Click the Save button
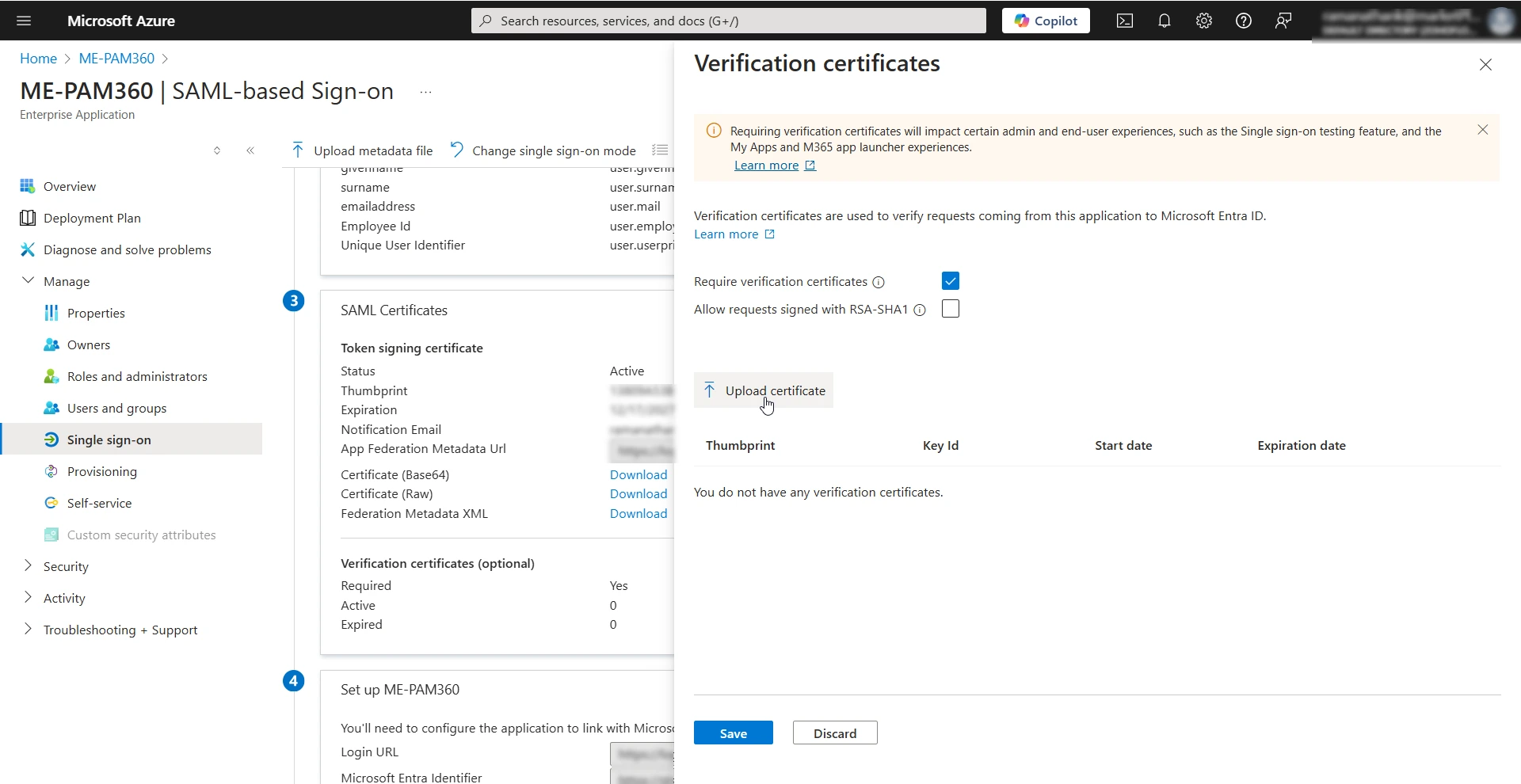1521x784 pixels. [733, 733]
